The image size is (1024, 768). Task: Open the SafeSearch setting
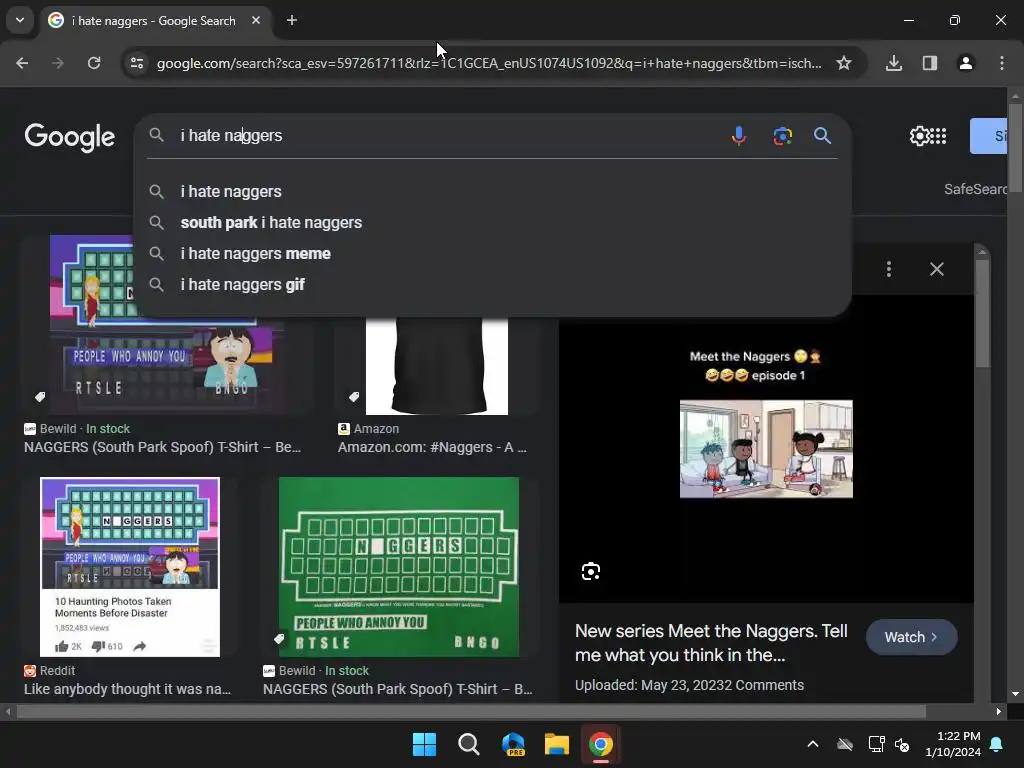pos(976,189)
